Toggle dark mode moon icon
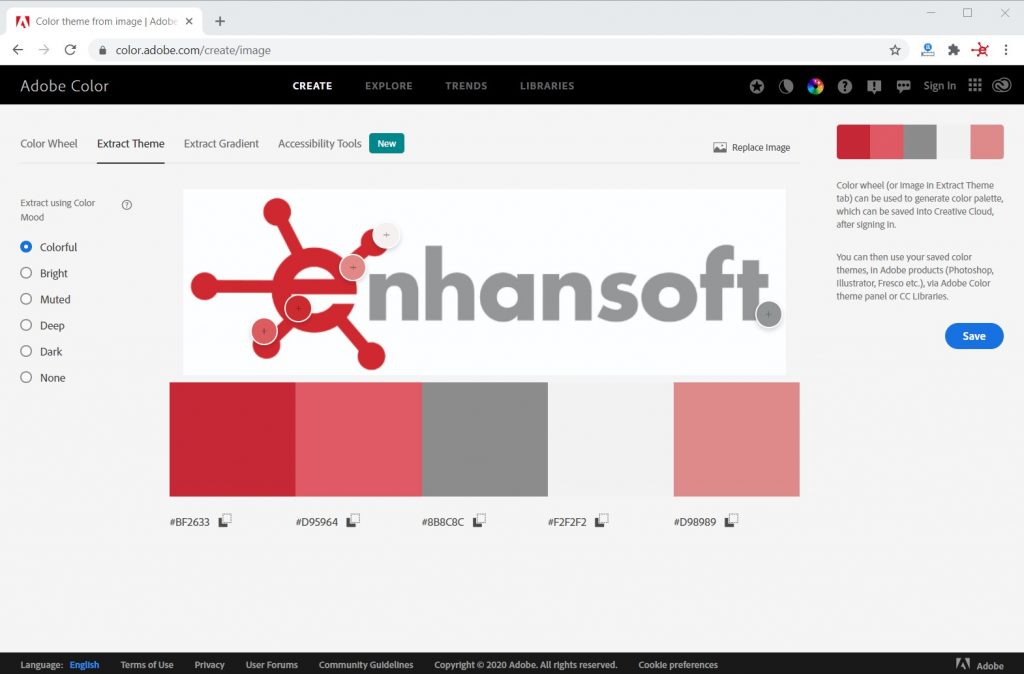 point(786,86)
